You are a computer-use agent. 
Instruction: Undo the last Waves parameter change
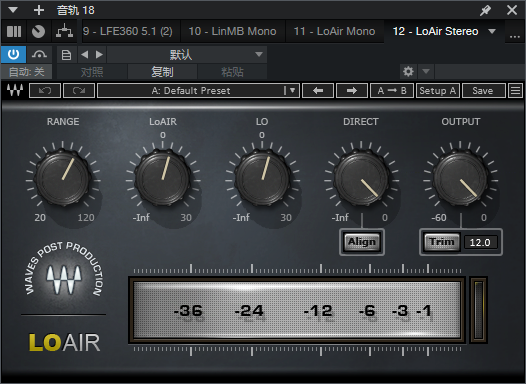click(x=45, y=91)
